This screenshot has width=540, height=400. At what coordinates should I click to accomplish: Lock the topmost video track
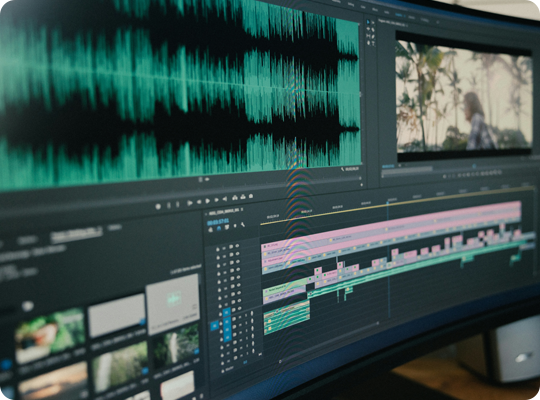tap(218, 248)
